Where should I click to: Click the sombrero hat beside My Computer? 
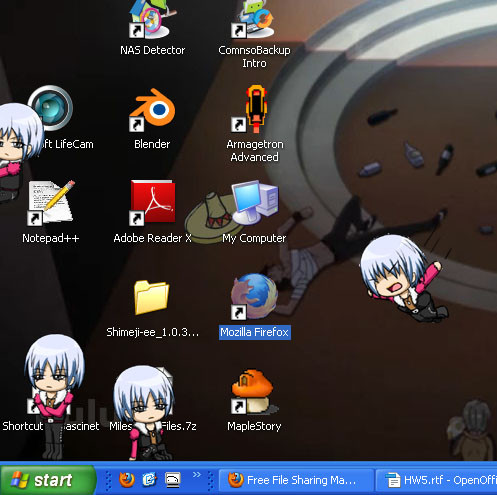(x=212, y=217)
